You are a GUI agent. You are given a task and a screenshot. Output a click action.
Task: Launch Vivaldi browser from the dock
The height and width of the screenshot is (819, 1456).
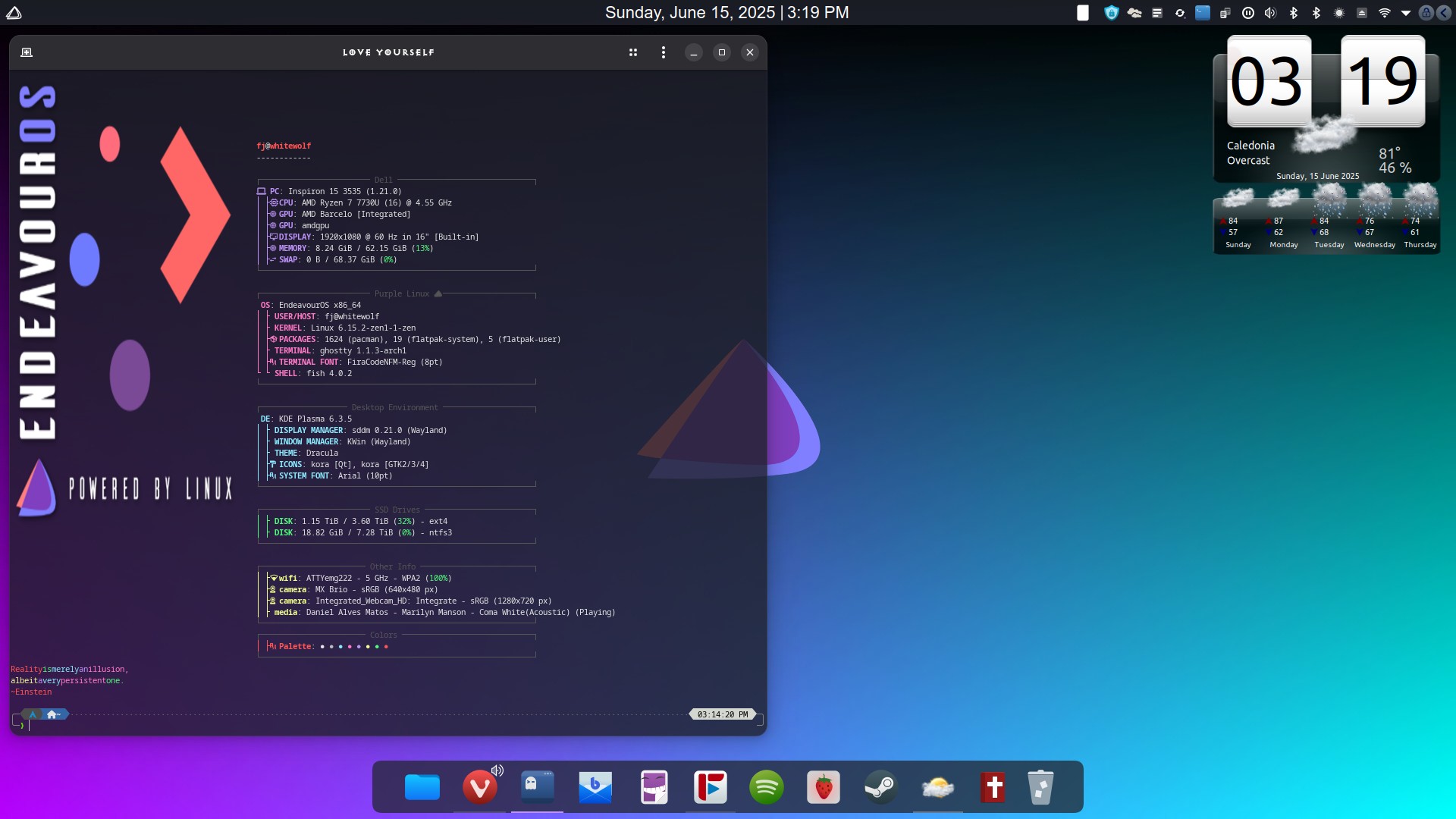pyautogui.click(x=480, y=787)
